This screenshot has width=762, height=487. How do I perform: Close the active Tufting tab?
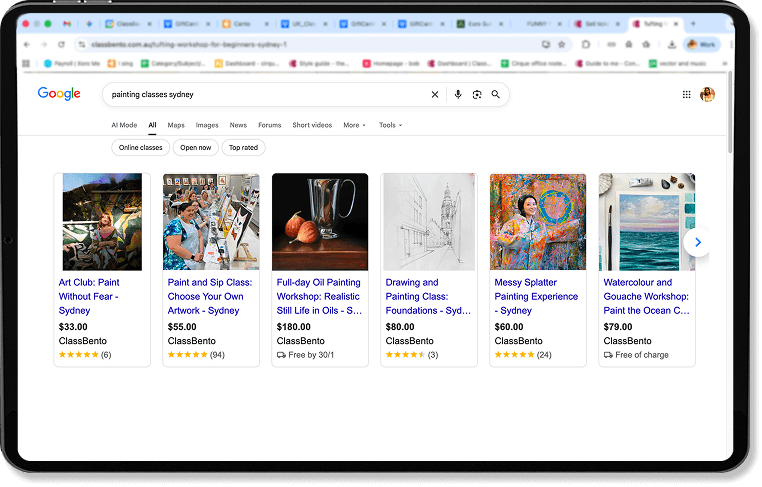coord(675,23)
